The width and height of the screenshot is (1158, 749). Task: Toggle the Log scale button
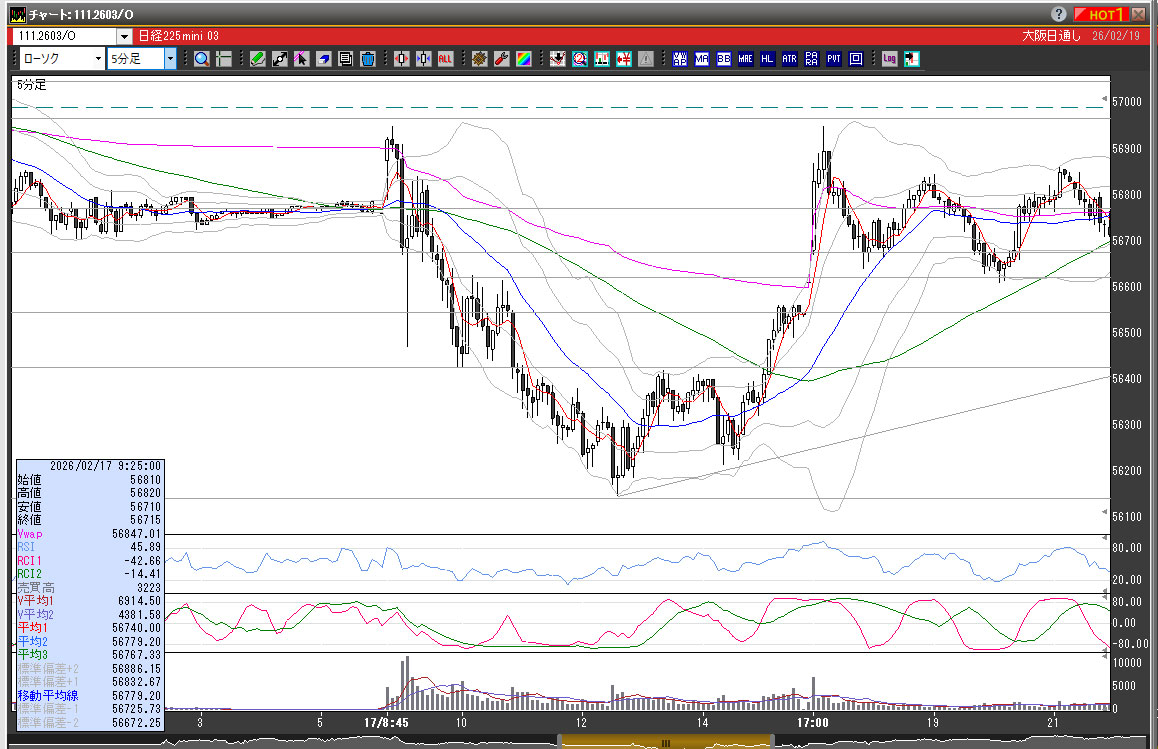pyautogui.click(x=889, y=59)
